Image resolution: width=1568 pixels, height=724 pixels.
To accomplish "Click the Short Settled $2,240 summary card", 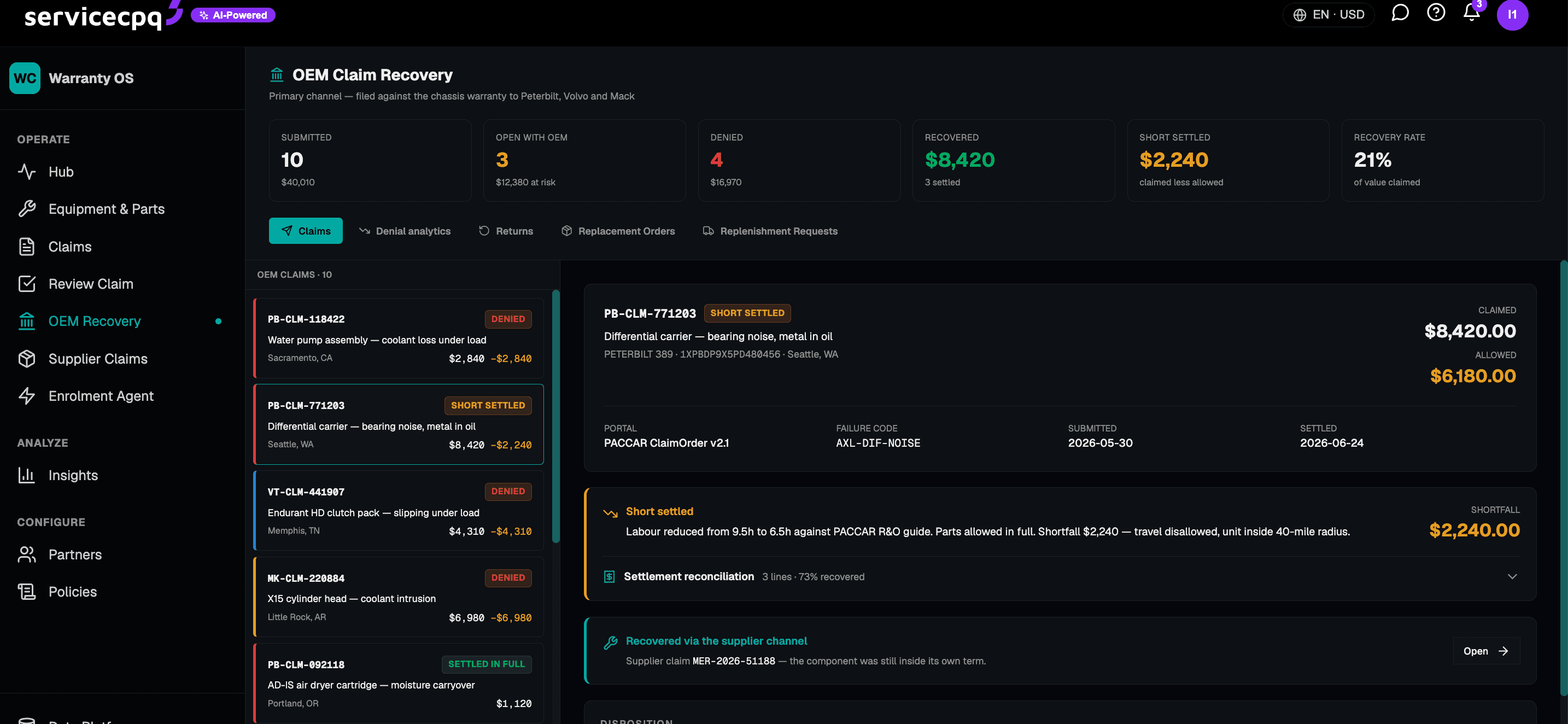I will click(1228, 160).
